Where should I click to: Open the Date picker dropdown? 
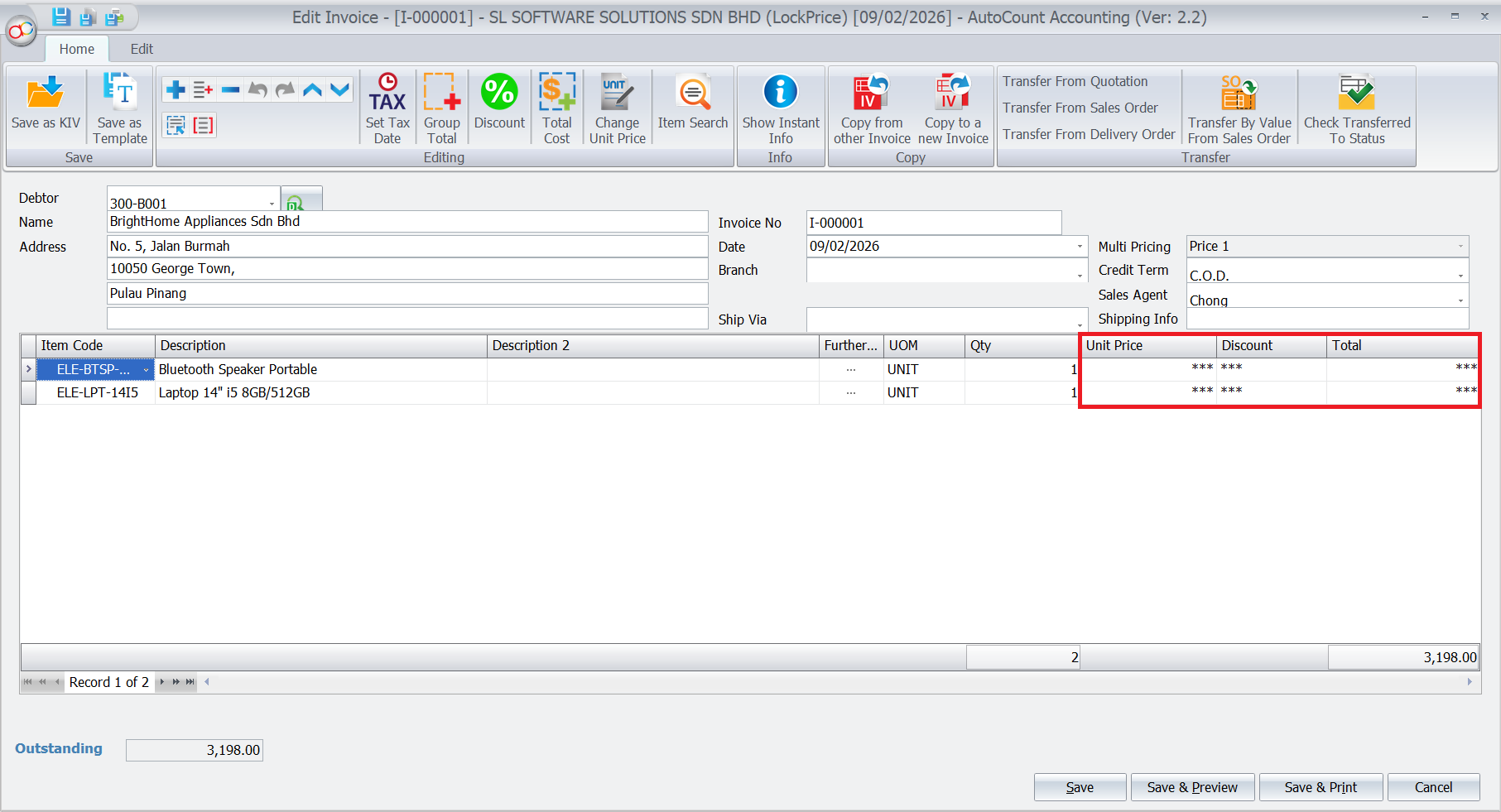(x=1079, y=247)
